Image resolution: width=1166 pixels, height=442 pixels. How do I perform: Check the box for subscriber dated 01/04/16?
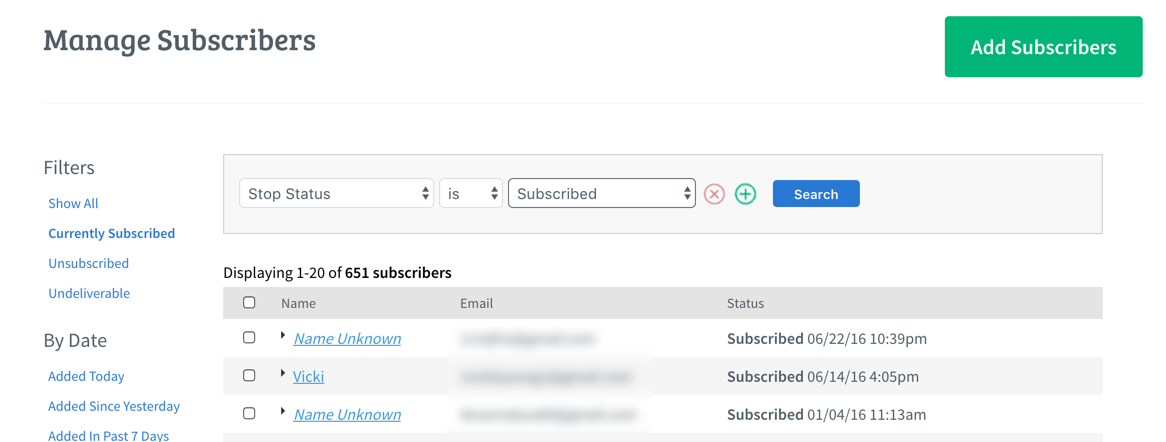pyautogui.click(x=249, y=413)
